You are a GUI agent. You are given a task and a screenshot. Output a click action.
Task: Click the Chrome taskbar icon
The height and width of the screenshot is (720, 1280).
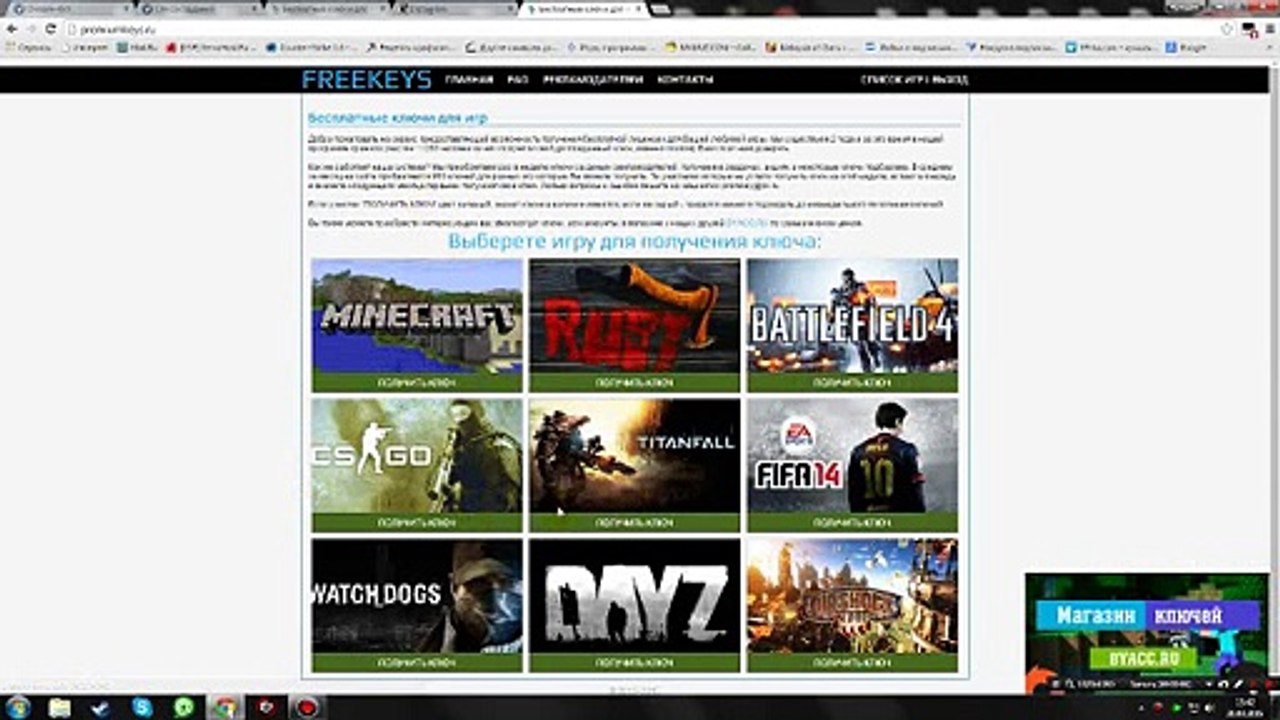(226, 707)
